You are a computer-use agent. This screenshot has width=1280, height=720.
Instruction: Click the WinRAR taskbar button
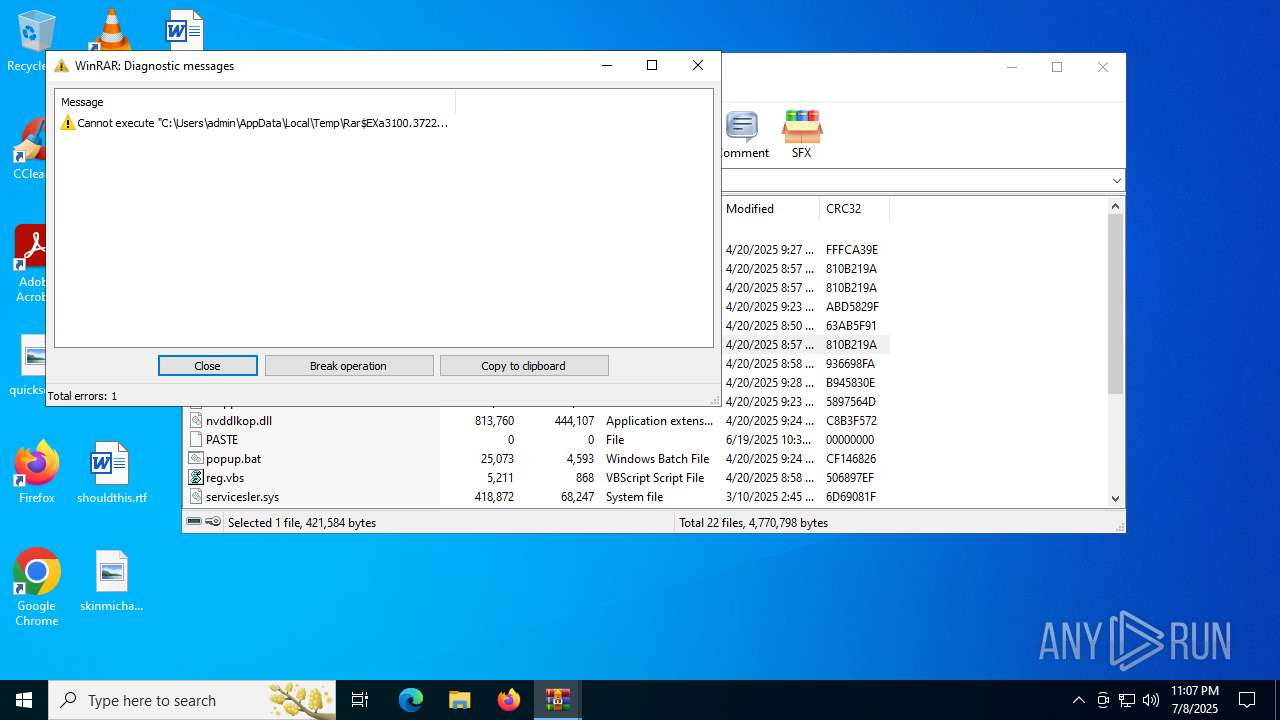tap(557, 700)
